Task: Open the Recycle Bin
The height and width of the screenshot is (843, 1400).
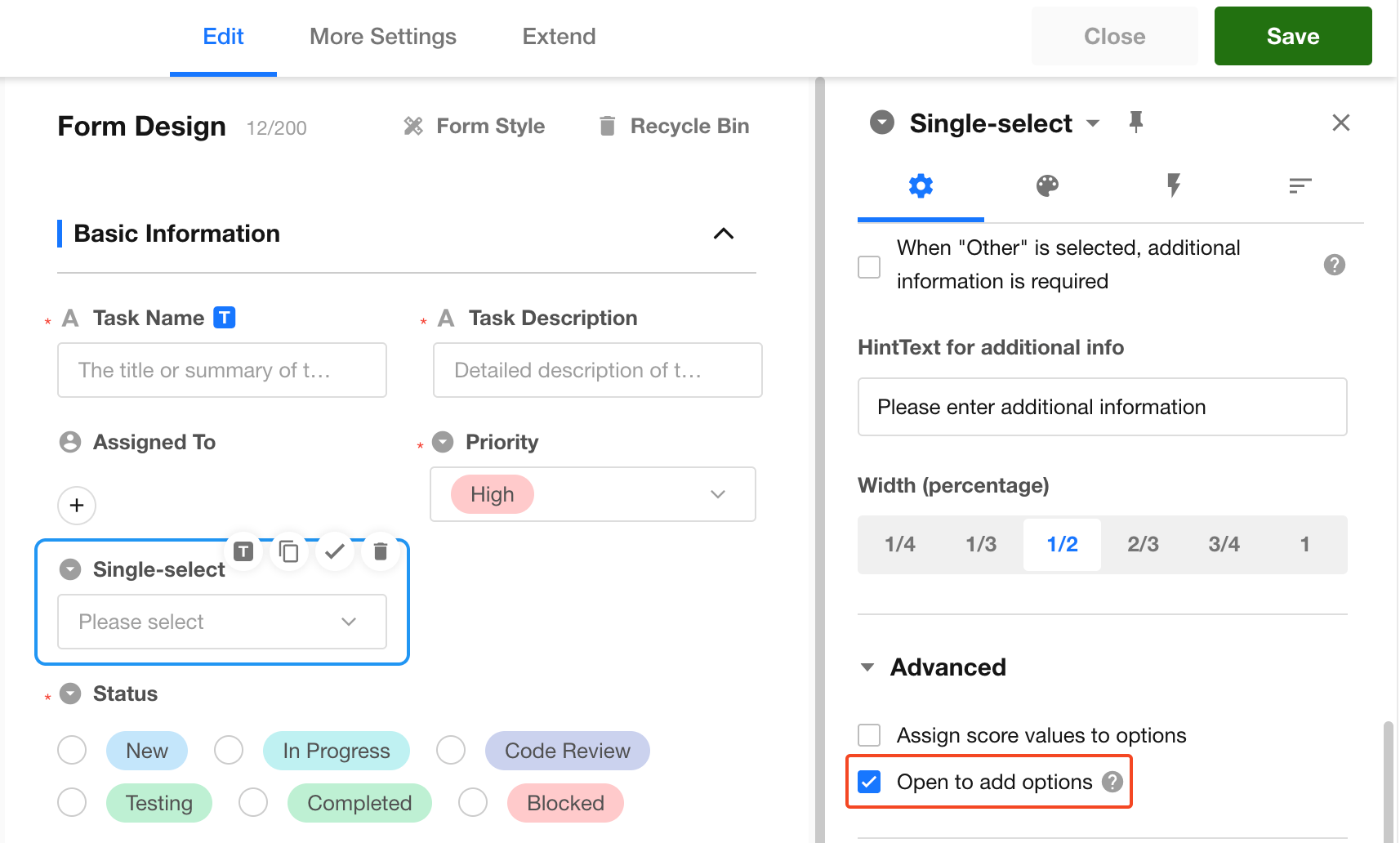Action: [674, 126]
